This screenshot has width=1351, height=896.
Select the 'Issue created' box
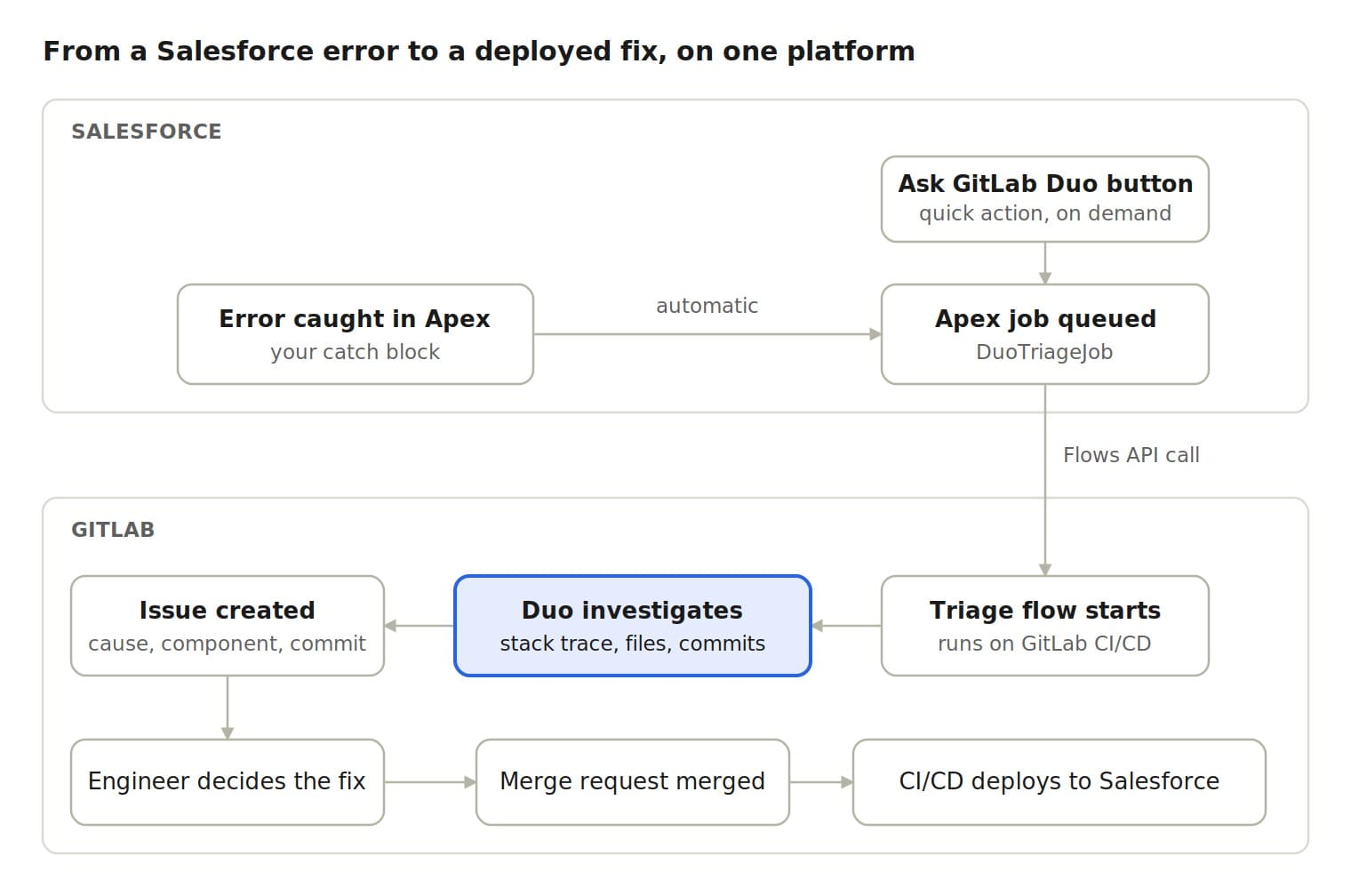(x=228, y=626)
